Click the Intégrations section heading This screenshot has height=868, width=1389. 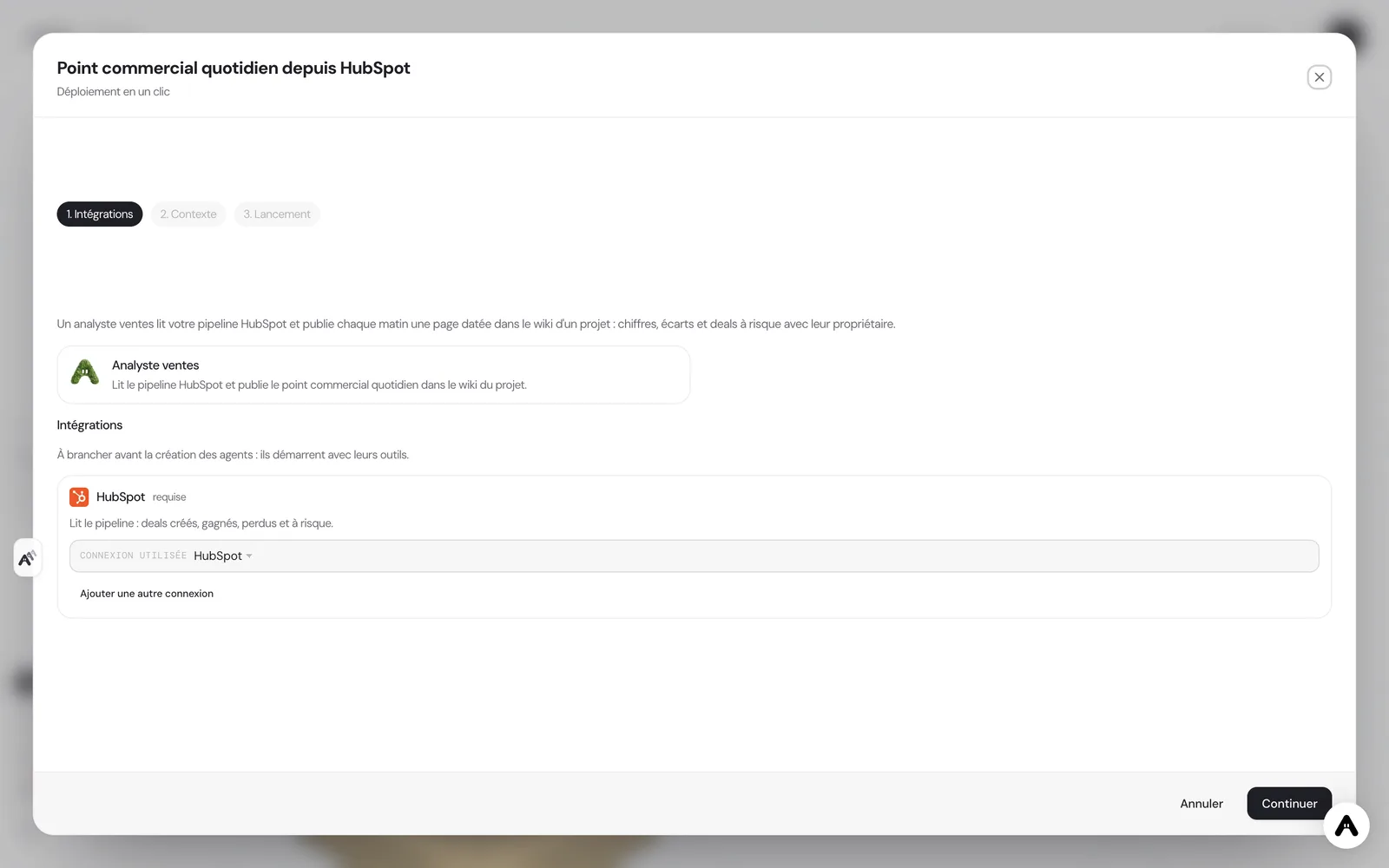point(89,425)
